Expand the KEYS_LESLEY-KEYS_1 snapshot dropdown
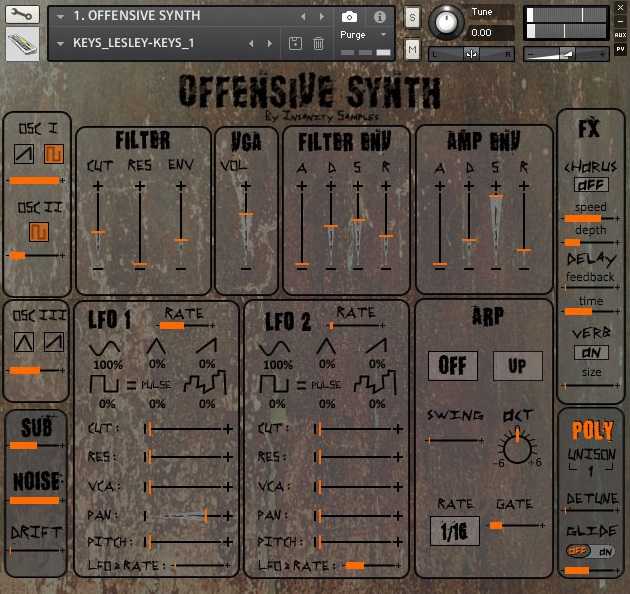The width and height of the screenshot is (630, 594). tap(60, 43)
